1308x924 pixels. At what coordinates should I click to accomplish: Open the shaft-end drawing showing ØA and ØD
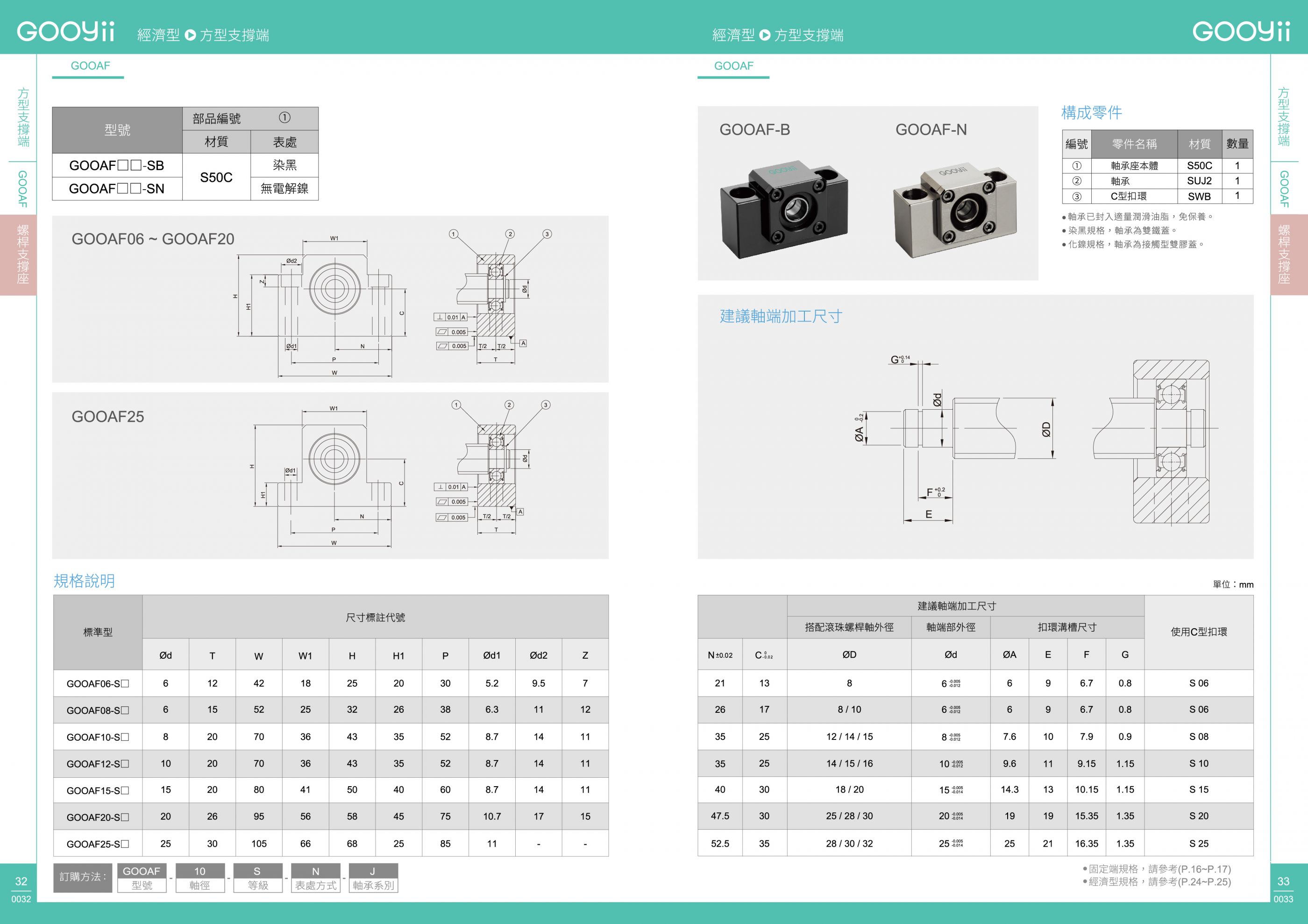[x=954, y=439]
